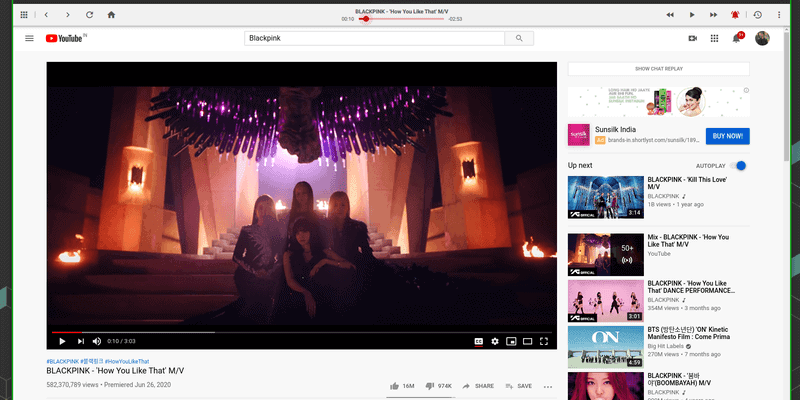
Task: Open the three-dot menu in top toolbar
Action: coord(779,15)
